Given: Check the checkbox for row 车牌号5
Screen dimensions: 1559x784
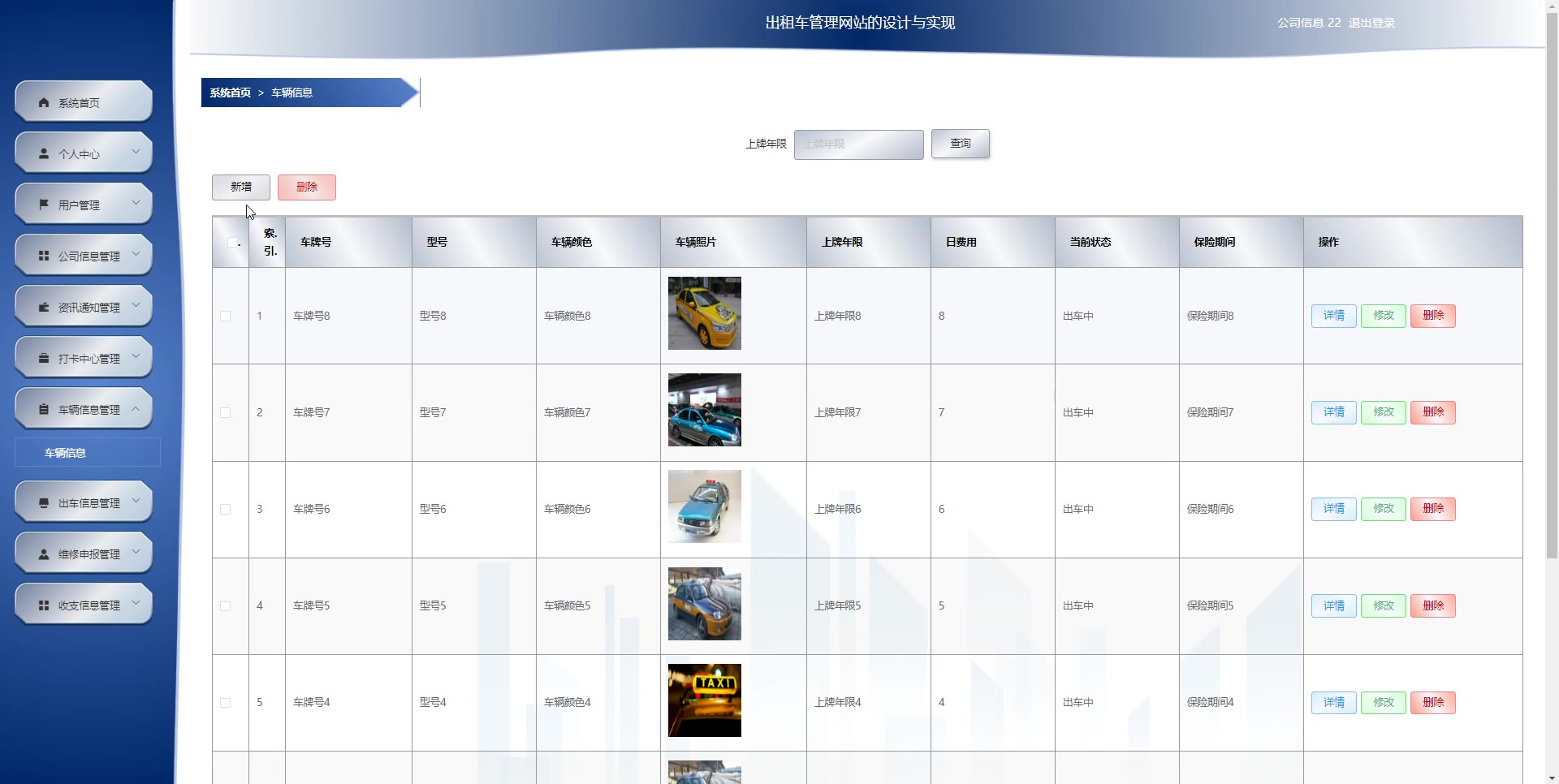Looking at the screenshot, I should tap(226, 605).
